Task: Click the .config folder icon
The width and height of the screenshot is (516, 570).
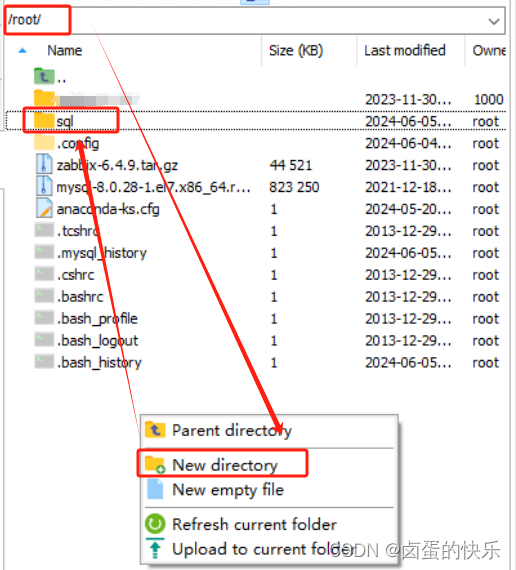Action: pos(44,142)
